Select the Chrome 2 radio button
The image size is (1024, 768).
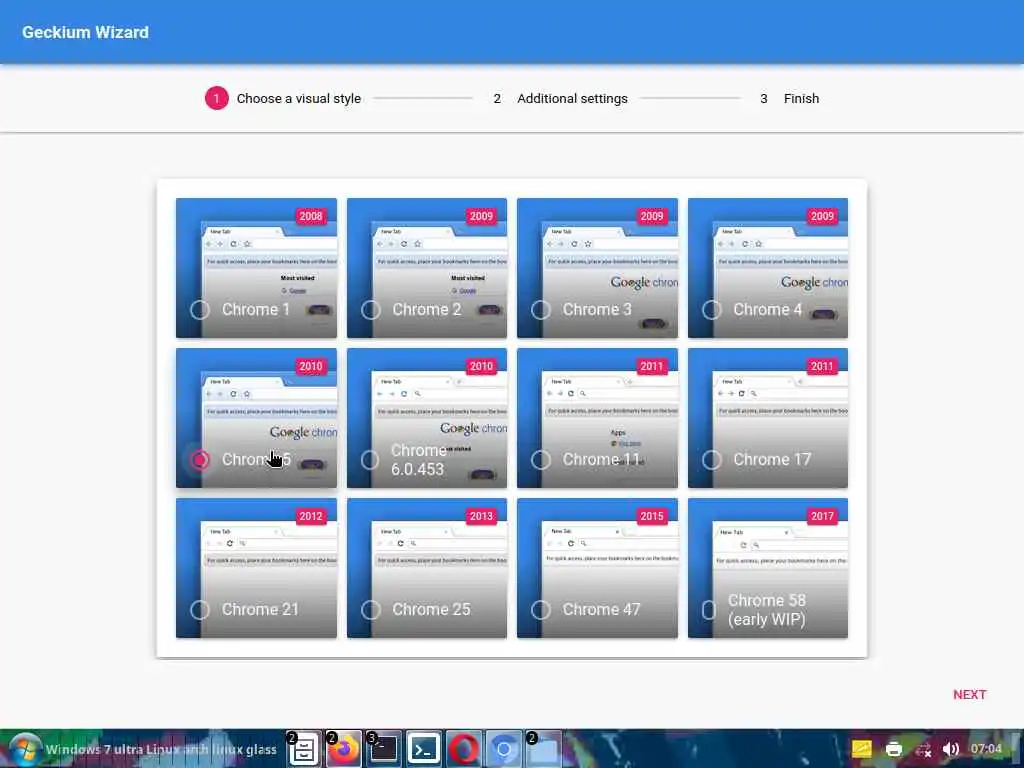(370, 310)
